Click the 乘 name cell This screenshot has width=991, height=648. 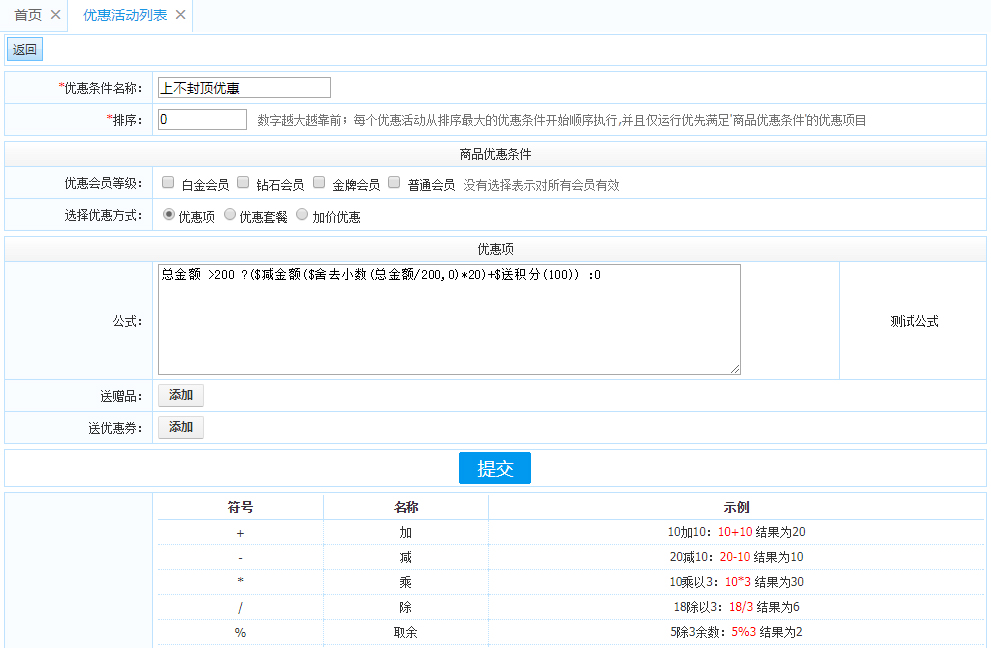tap(406, 582)
